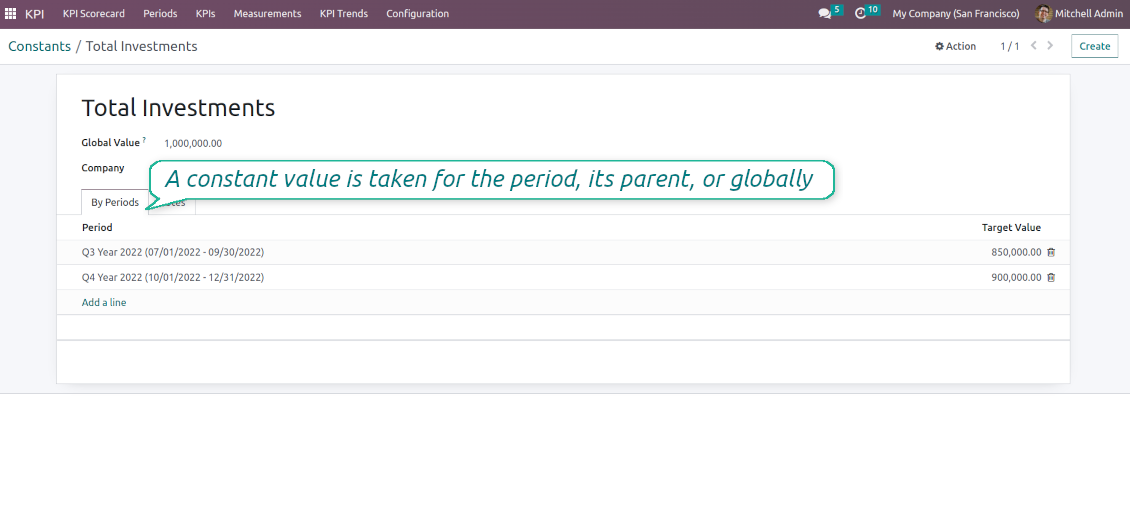Image resolution: width=1130 pixels, height=520 pixels.
Task: Click the Create button
Action: [1094, 46]
